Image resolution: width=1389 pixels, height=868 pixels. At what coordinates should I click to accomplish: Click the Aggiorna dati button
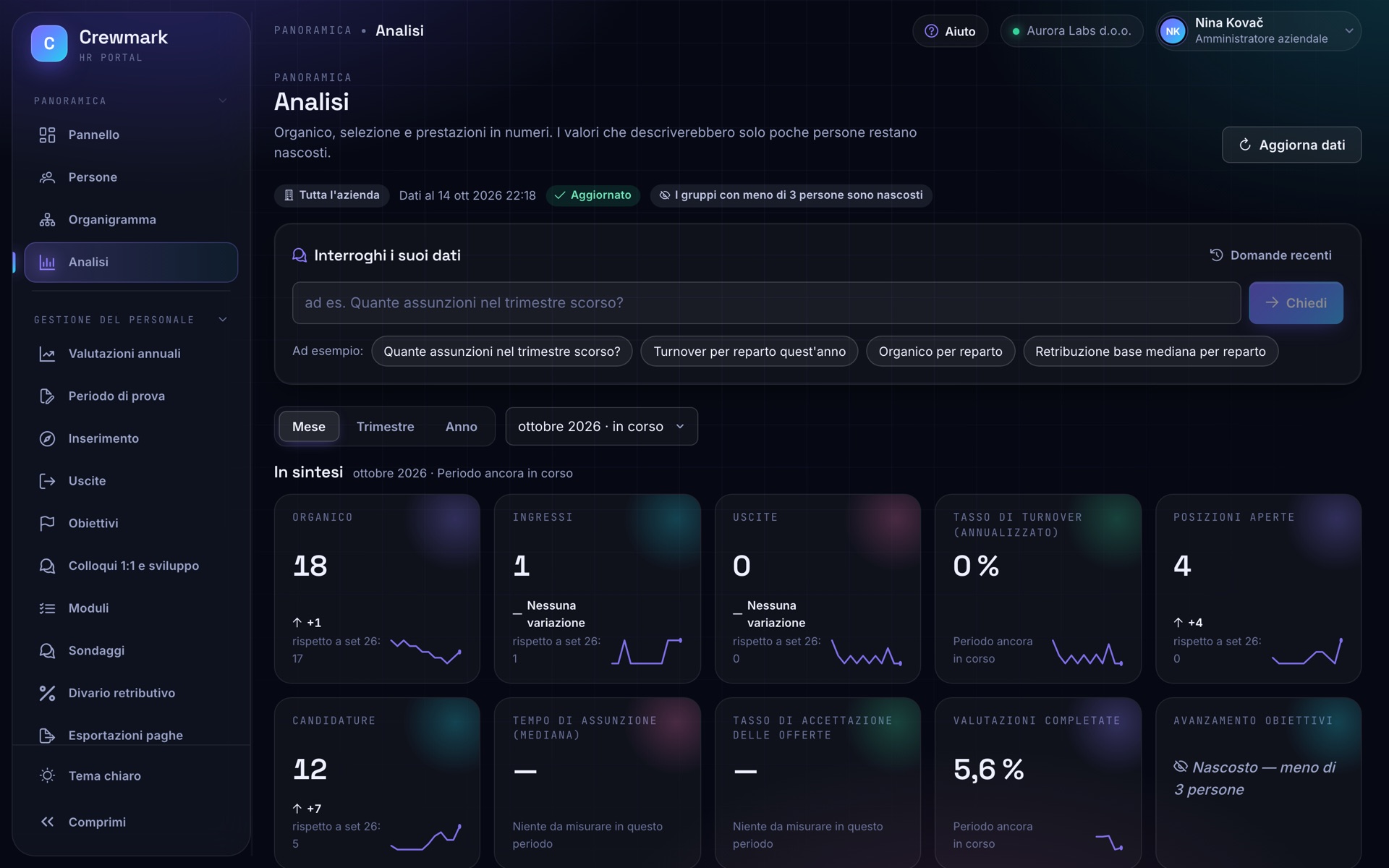pyautogui.click(x=1291, y=145)
